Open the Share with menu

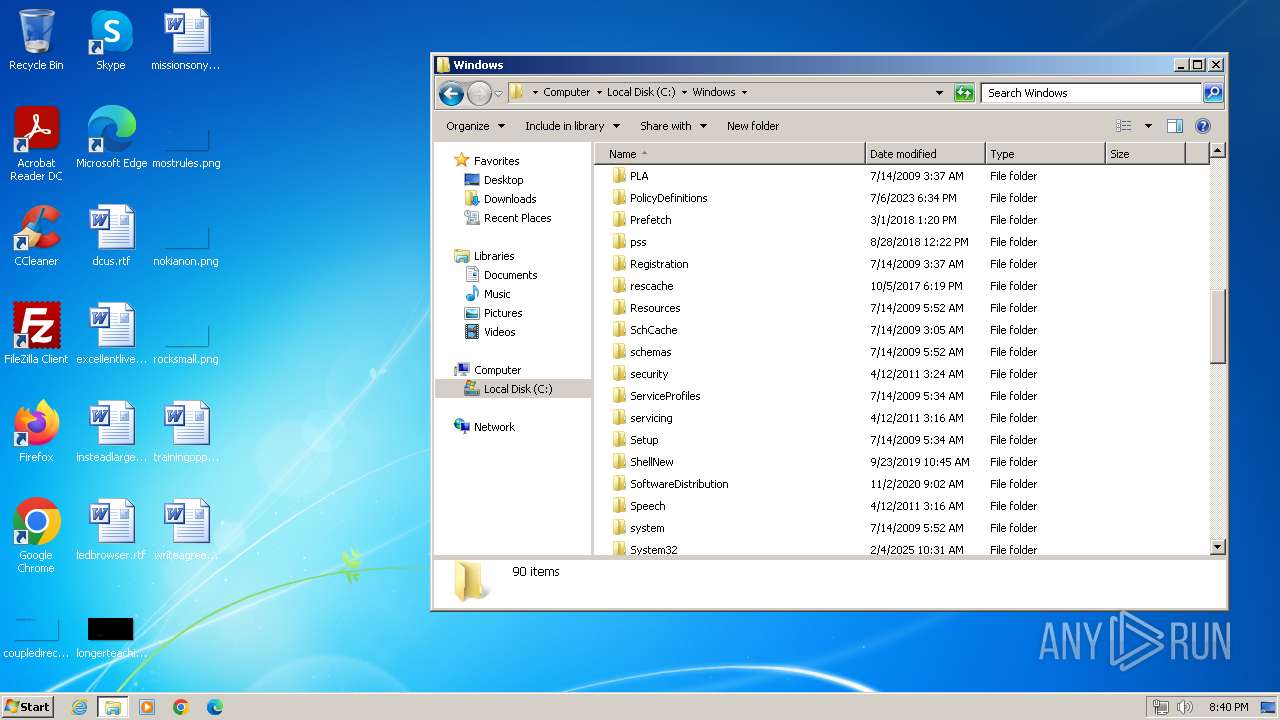(x=673, y=126)
